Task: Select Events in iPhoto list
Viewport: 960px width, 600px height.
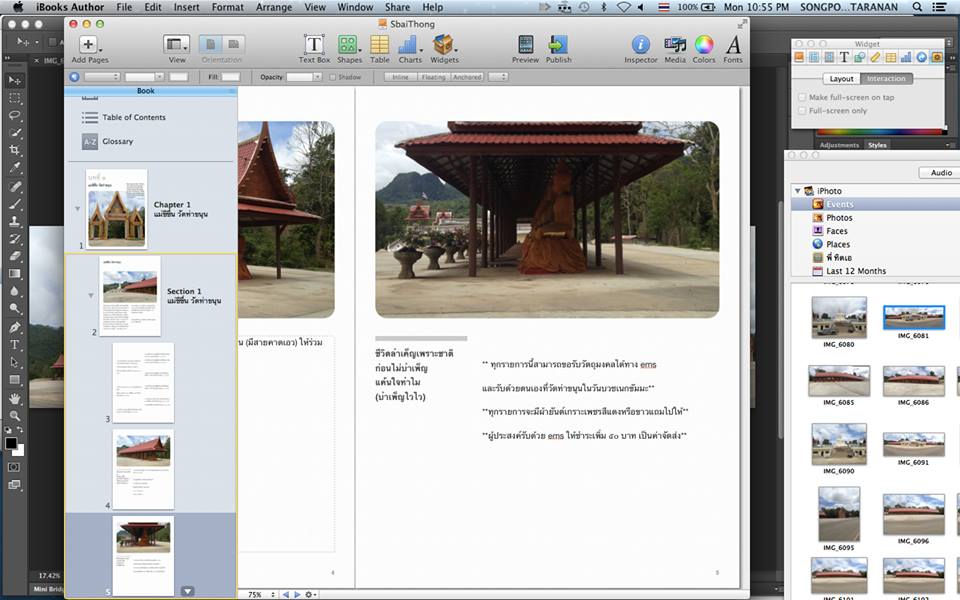Action: point(839,204)
